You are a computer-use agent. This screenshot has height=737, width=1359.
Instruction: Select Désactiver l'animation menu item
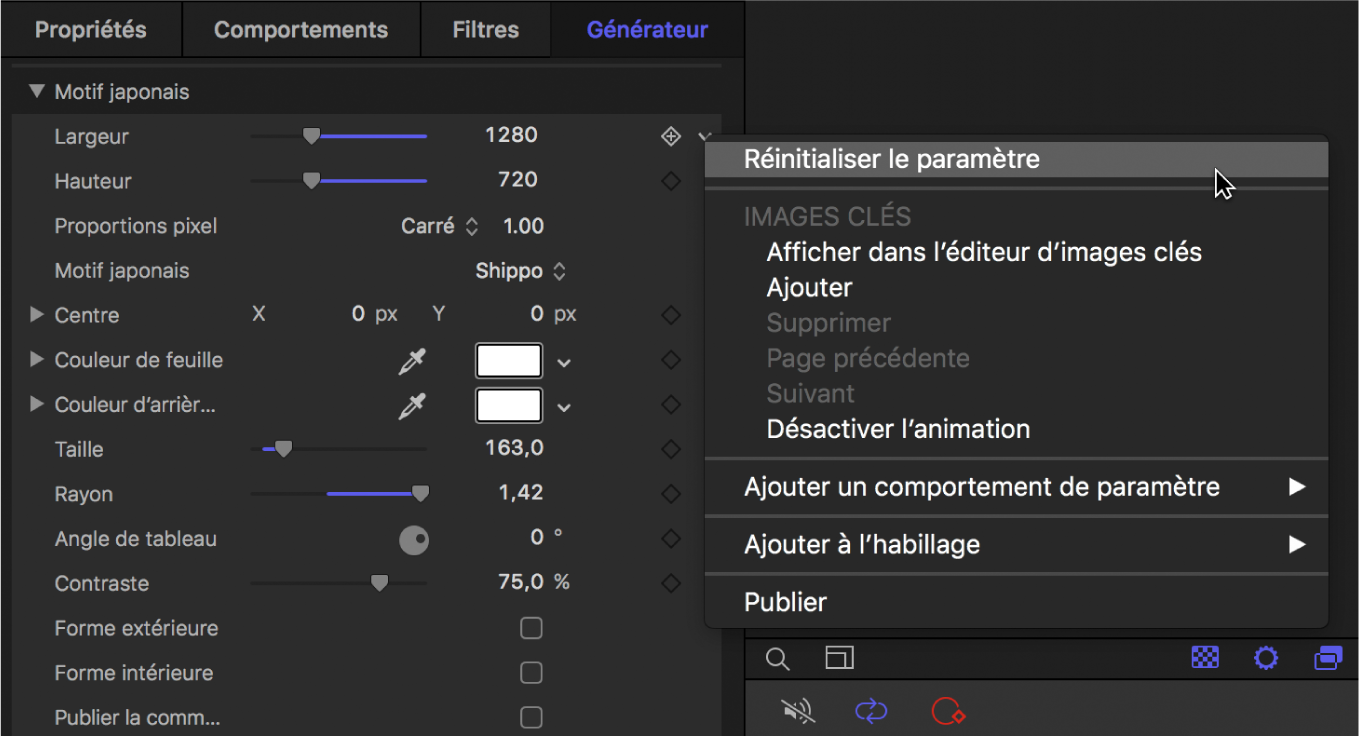[898, 429]
